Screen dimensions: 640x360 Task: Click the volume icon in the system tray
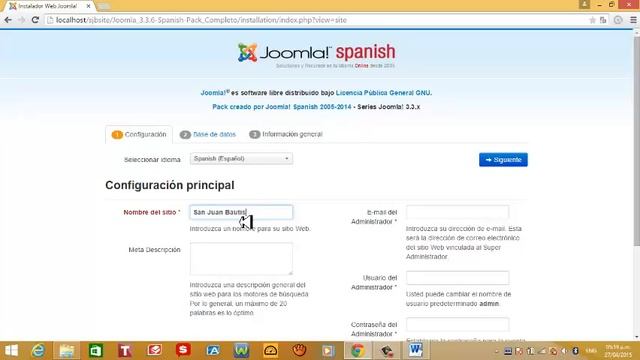pyautogui.click(x=564, y=351)
